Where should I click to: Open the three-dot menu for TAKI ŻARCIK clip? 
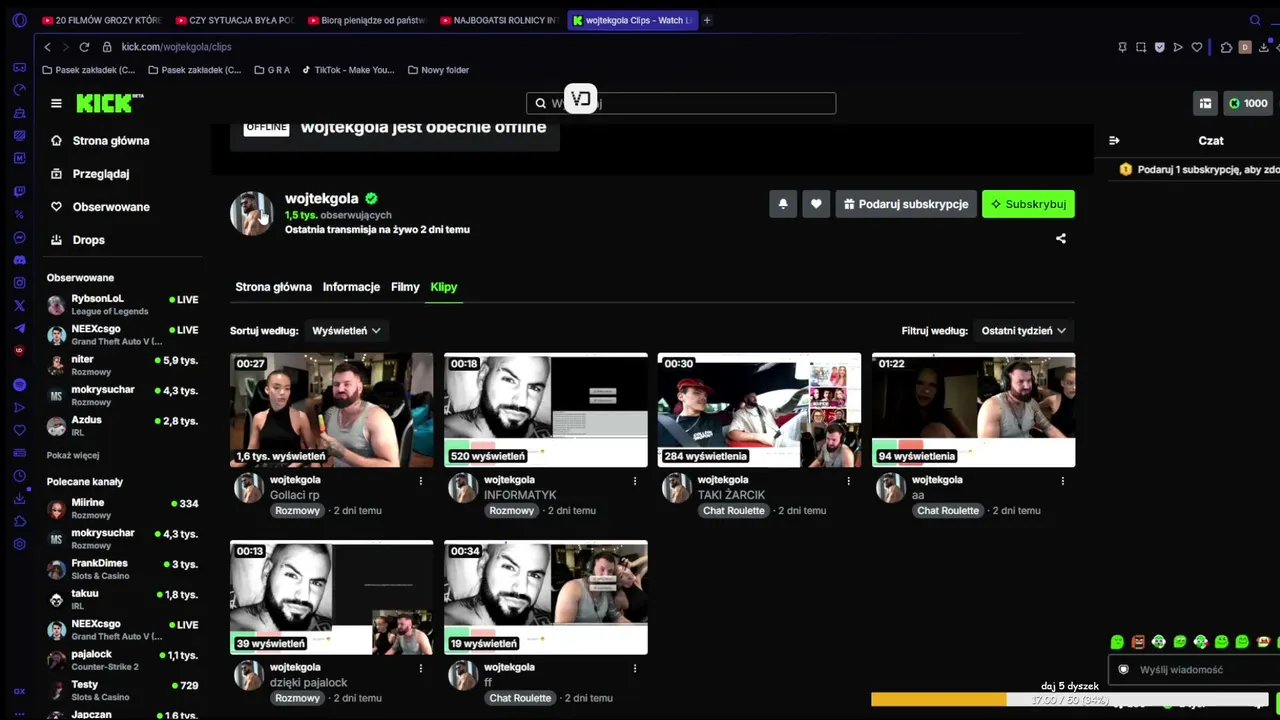coord(849,481)
